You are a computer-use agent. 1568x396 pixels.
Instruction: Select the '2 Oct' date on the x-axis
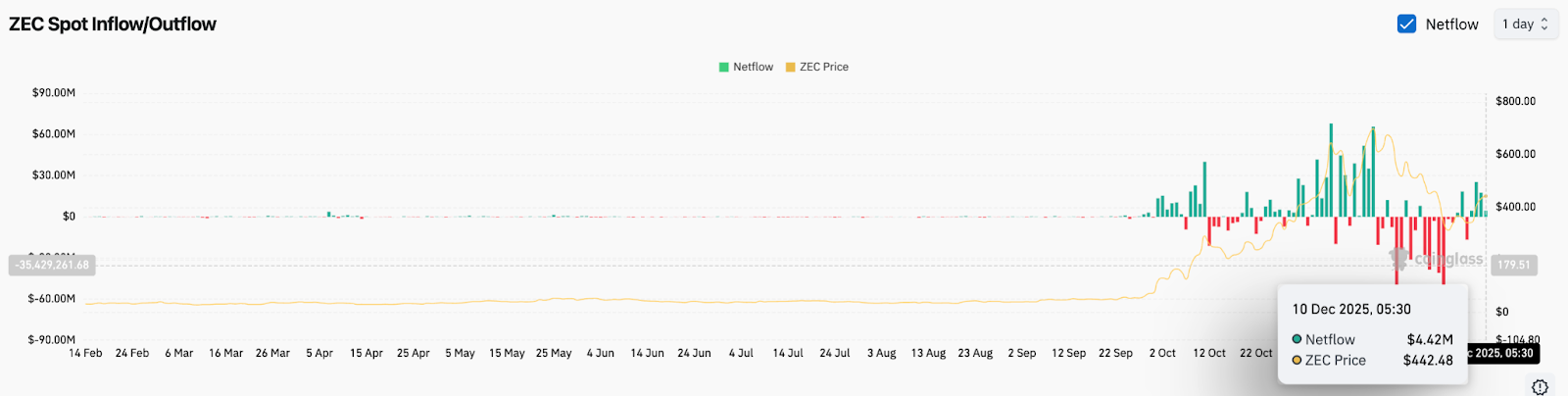pyautogui.click(x=1162, y=353)
